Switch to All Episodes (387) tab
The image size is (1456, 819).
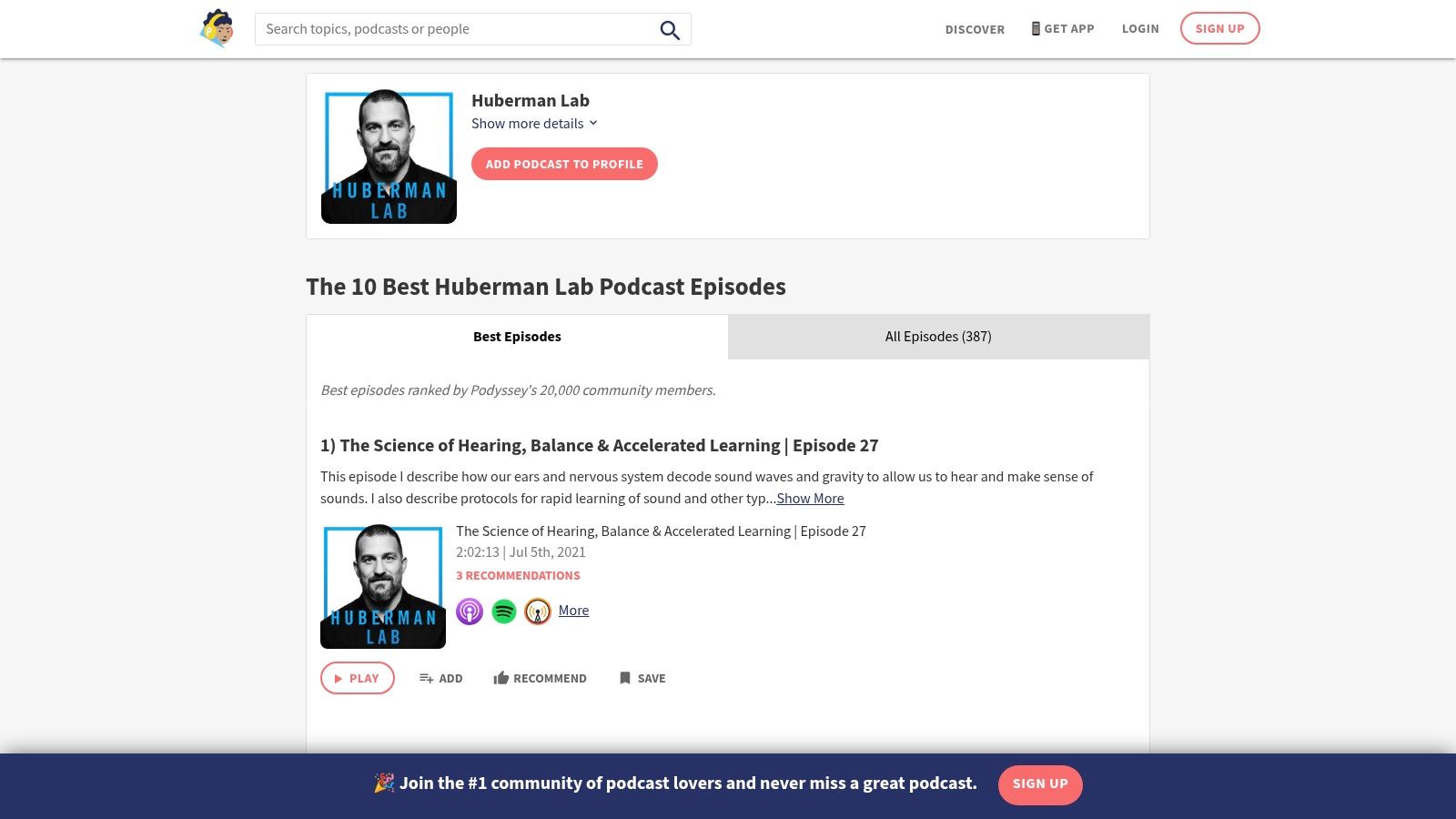click(938, 337)
